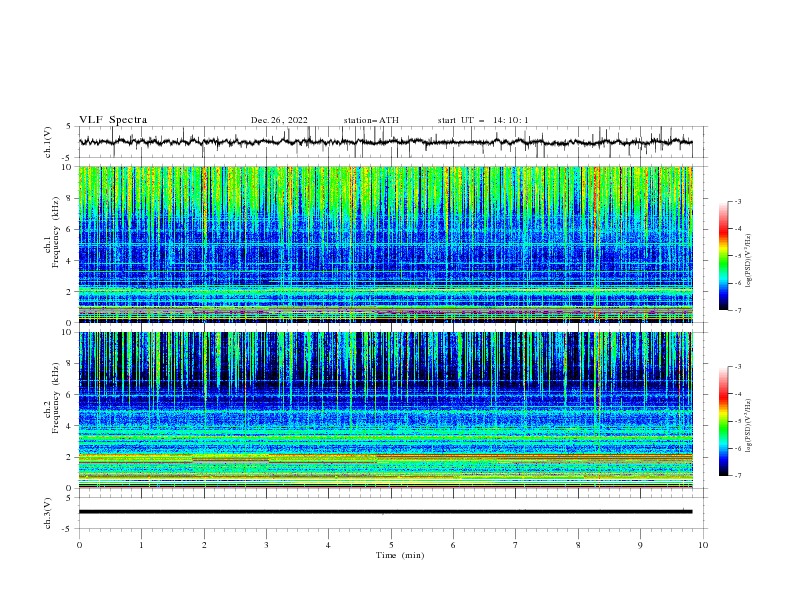This screenshot has width=792, height=612.
Task: Click the ch.1 spectrogram panel
Action: pyautogui.click(x=385, y=244)
